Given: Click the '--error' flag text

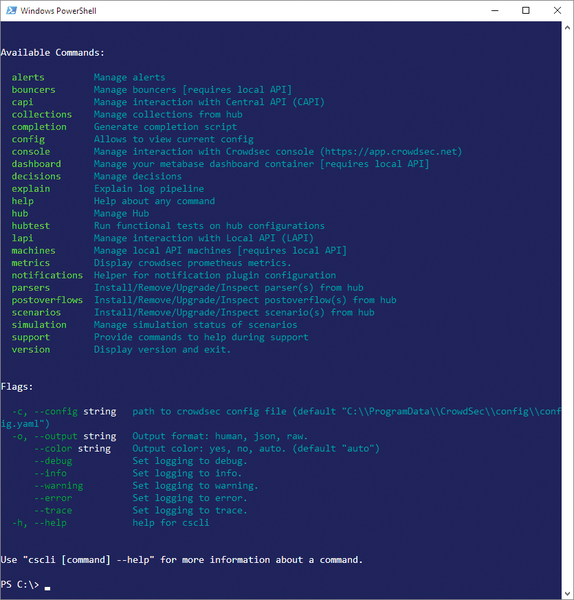Looking at the screenshot, I should [53, 498].
